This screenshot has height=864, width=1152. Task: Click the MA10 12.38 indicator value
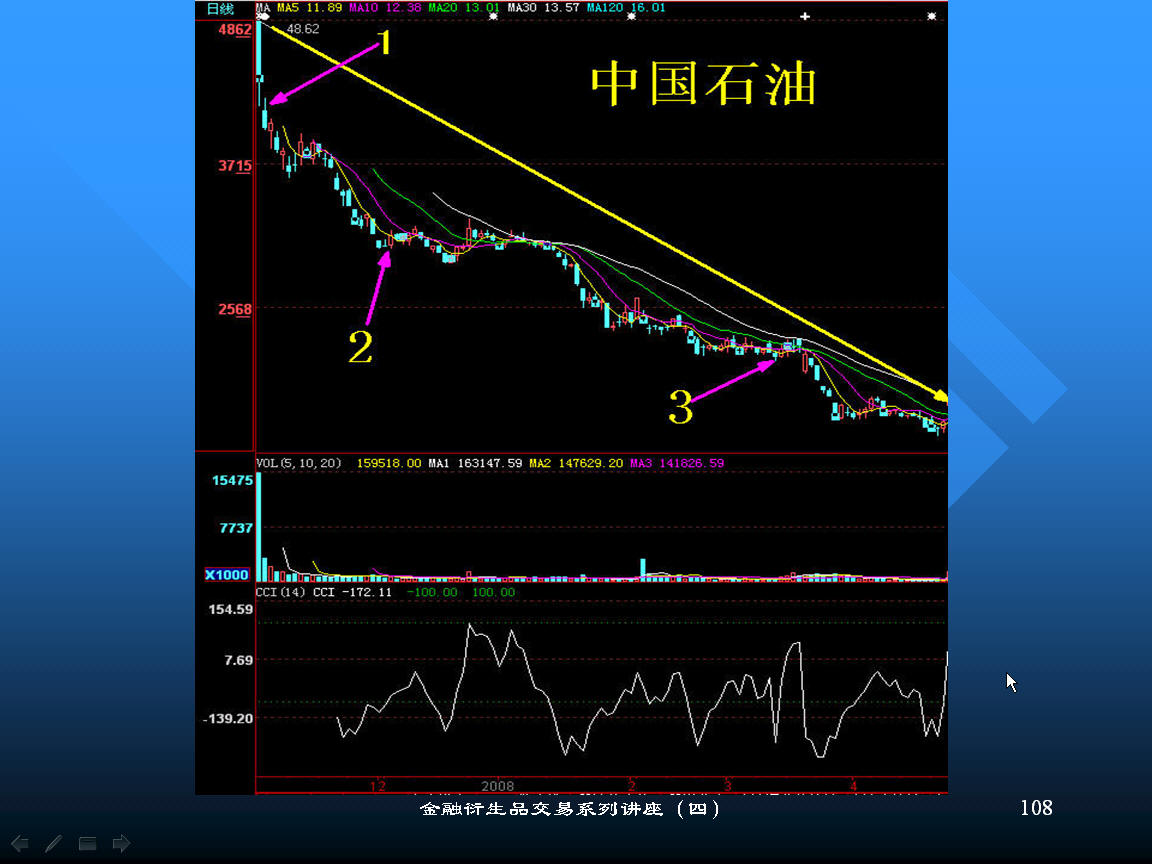click(x=385, y=7)
